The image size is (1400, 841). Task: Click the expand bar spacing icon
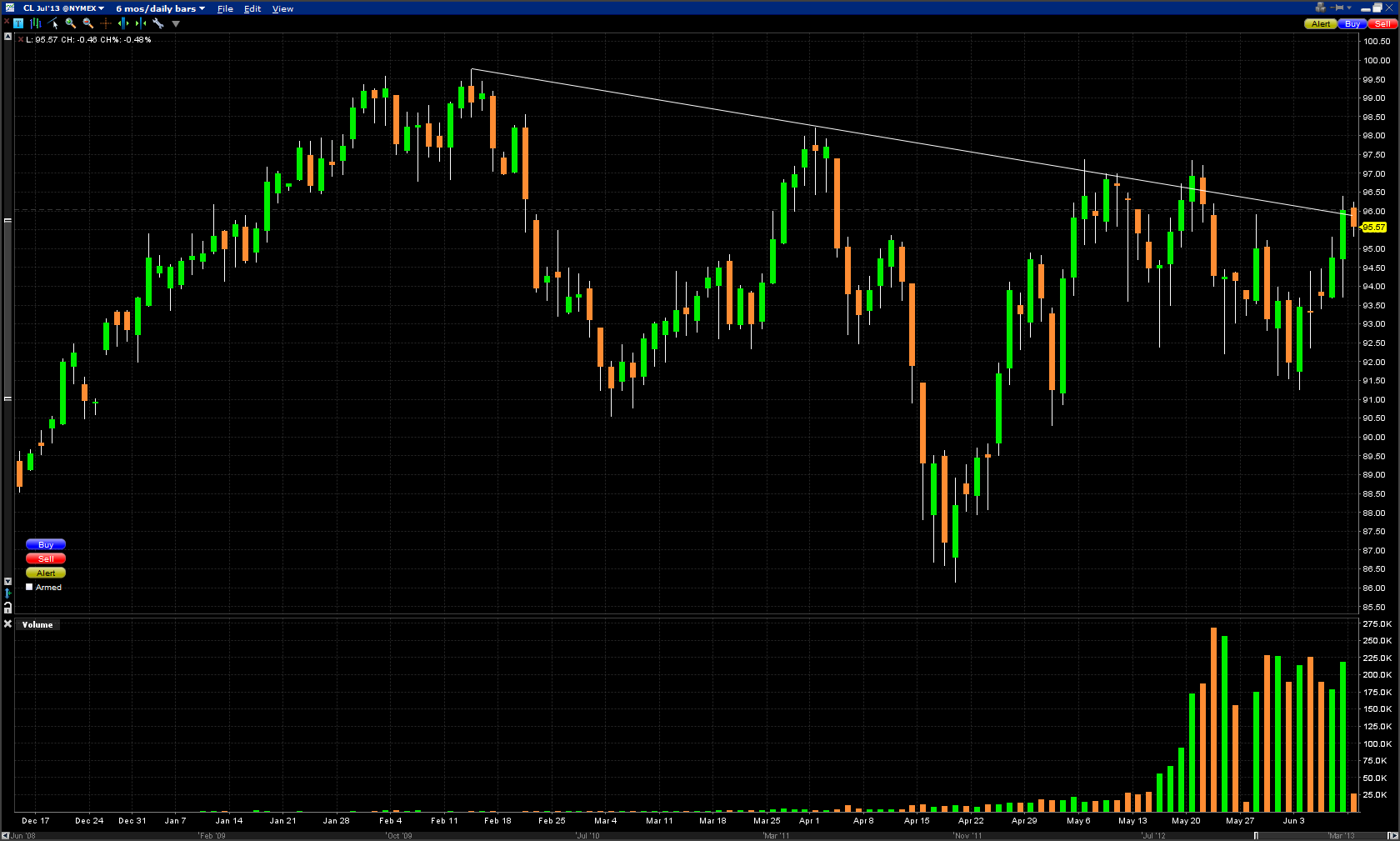[x=123, y=23]
